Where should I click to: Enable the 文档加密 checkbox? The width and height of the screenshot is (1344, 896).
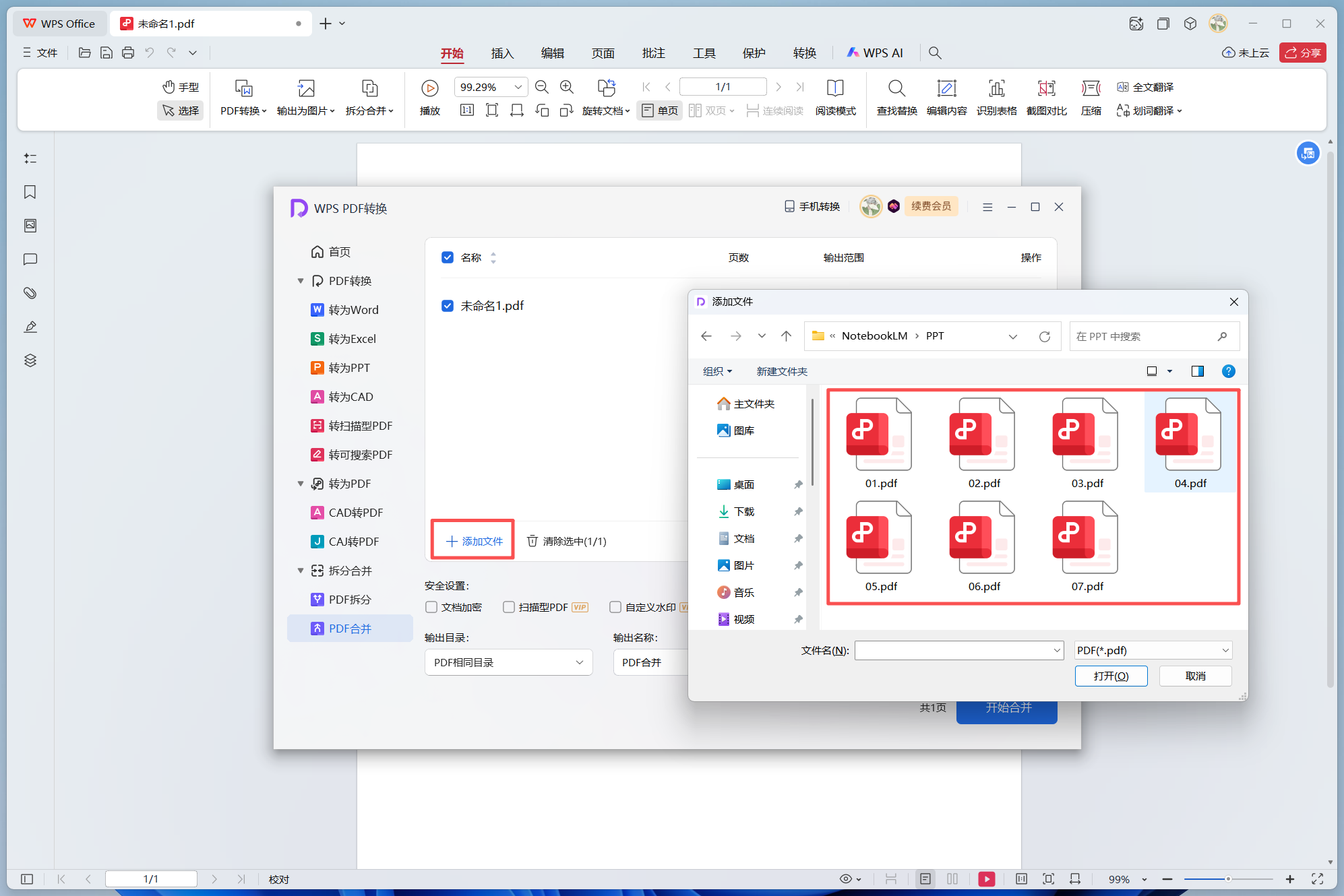point(432,607)
